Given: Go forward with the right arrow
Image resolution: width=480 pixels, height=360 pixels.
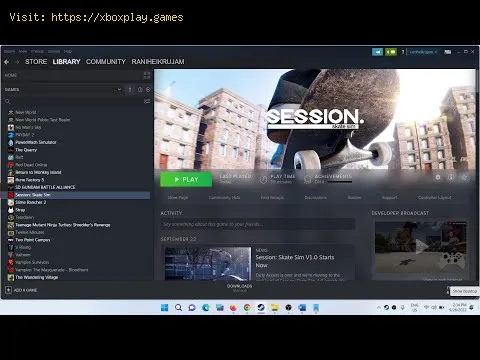Looking at the screenshot, I should 17,62.
